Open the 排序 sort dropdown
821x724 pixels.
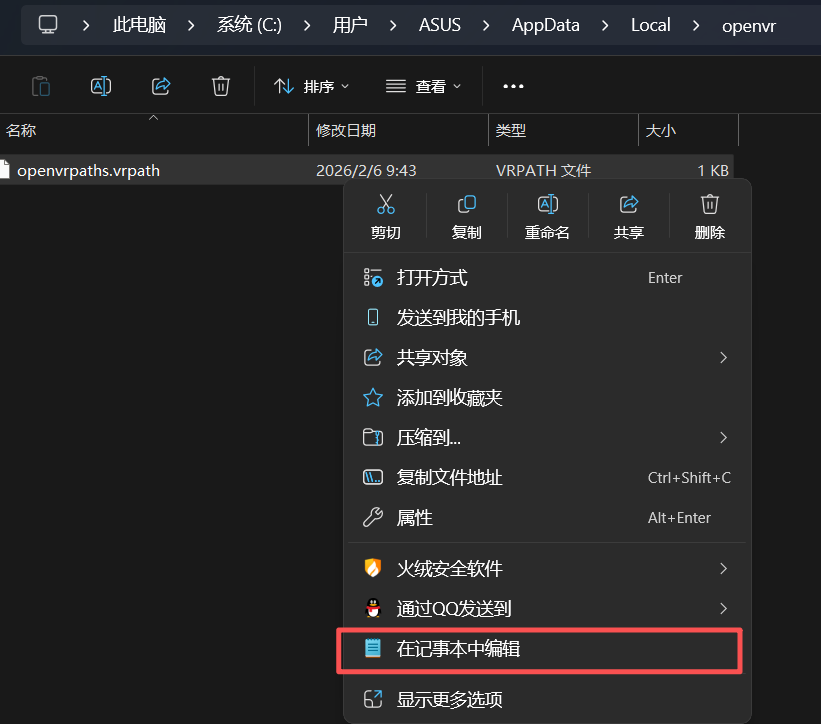pyautogui.click(x=312, y=86)
